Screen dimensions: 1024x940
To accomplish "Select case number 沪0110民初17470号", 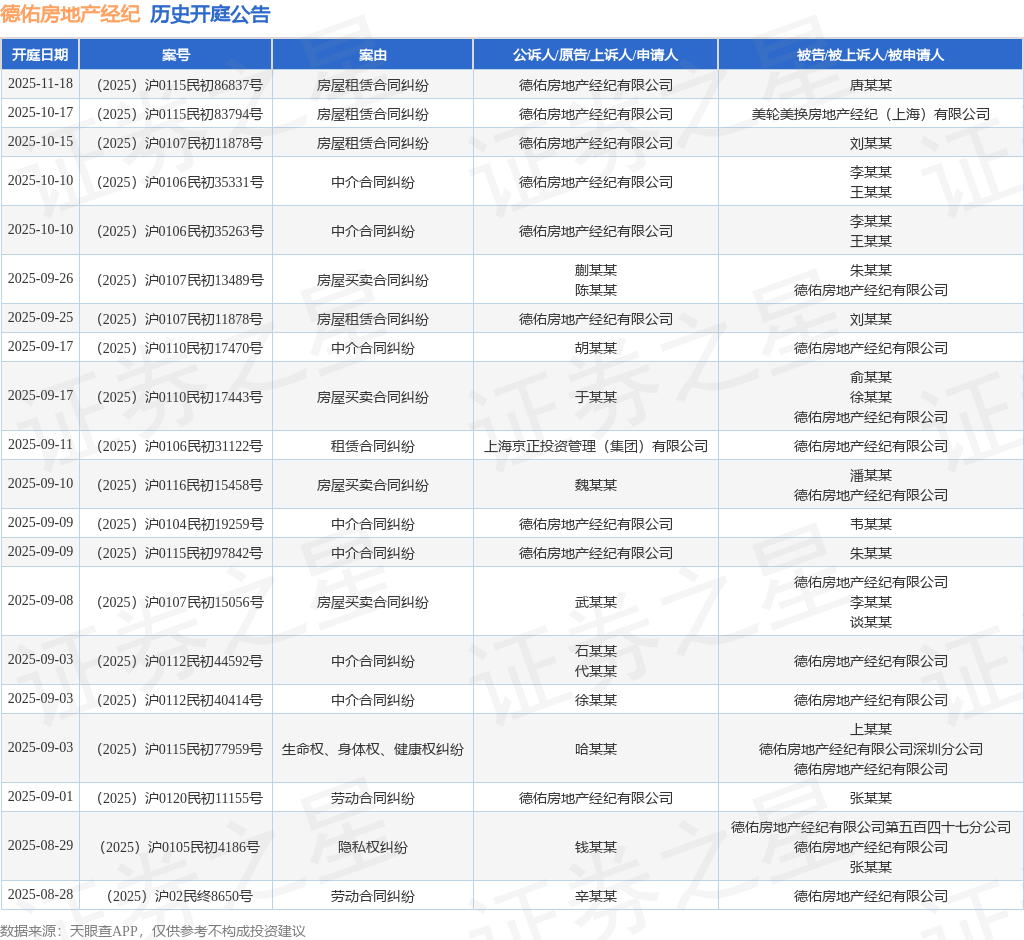I will (180, 348).
